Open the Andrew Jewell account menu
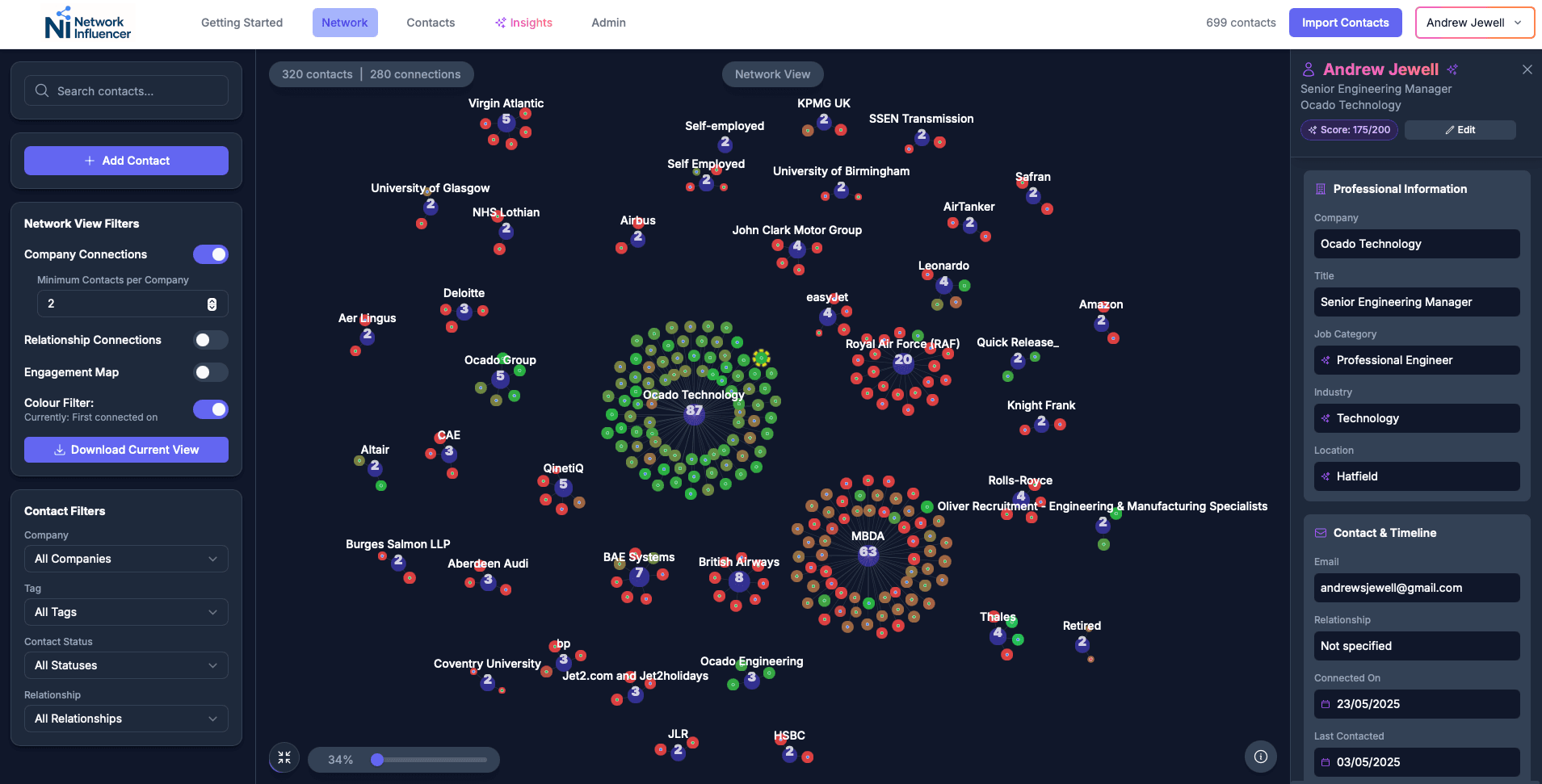Screen dimensions: 1542x784 click(x=1473, y=23)
